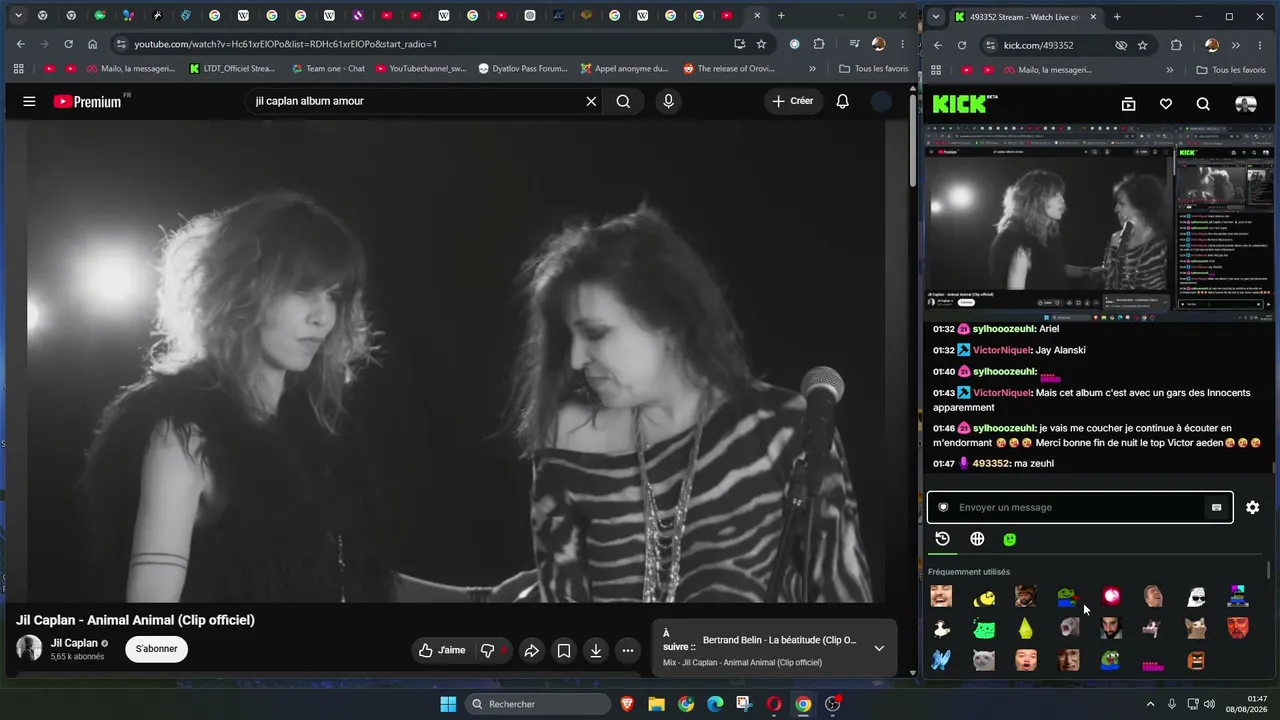Open Chrome menu in the Kick window
Image resolution: width=1280 pixels, height=720 pixels.
[1259, 45]
